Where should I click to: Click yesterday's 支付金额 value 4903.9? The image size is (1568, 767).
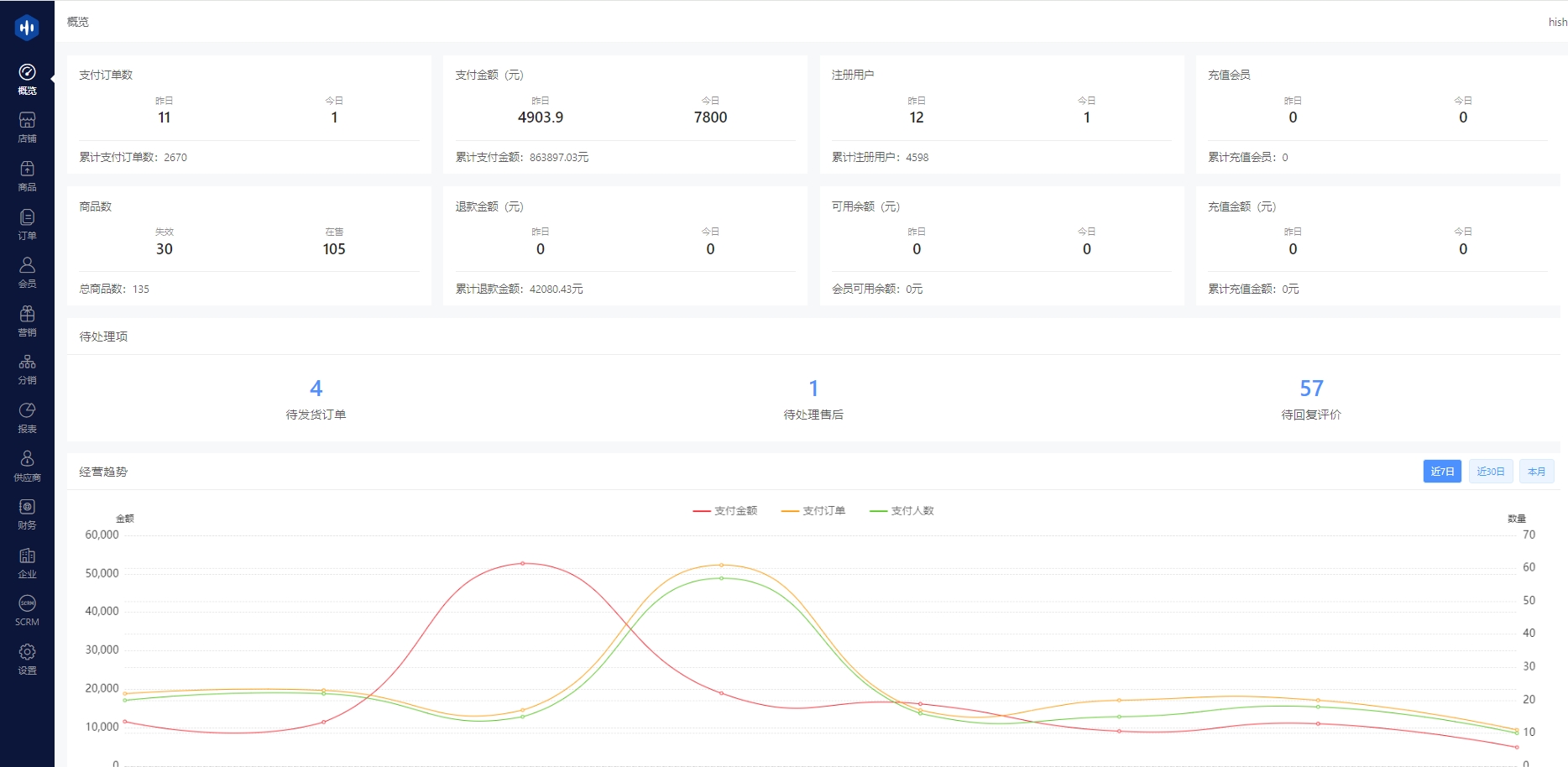point(541,117)
